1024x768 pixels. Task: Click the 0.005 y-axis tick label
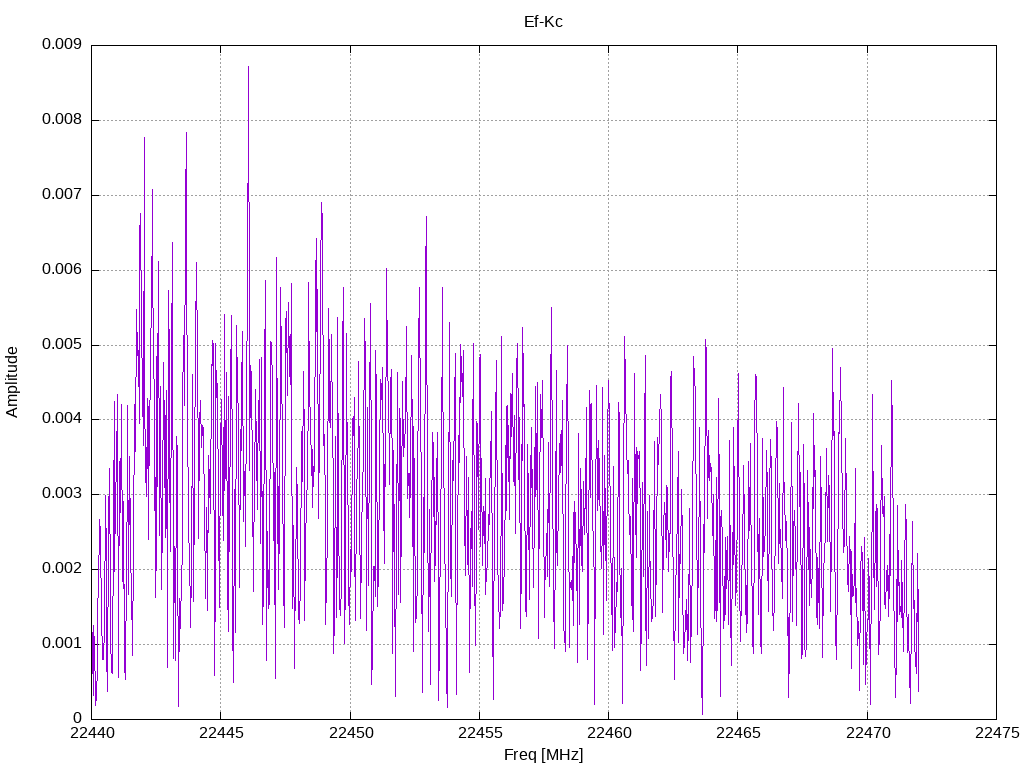tap(61, 345)
